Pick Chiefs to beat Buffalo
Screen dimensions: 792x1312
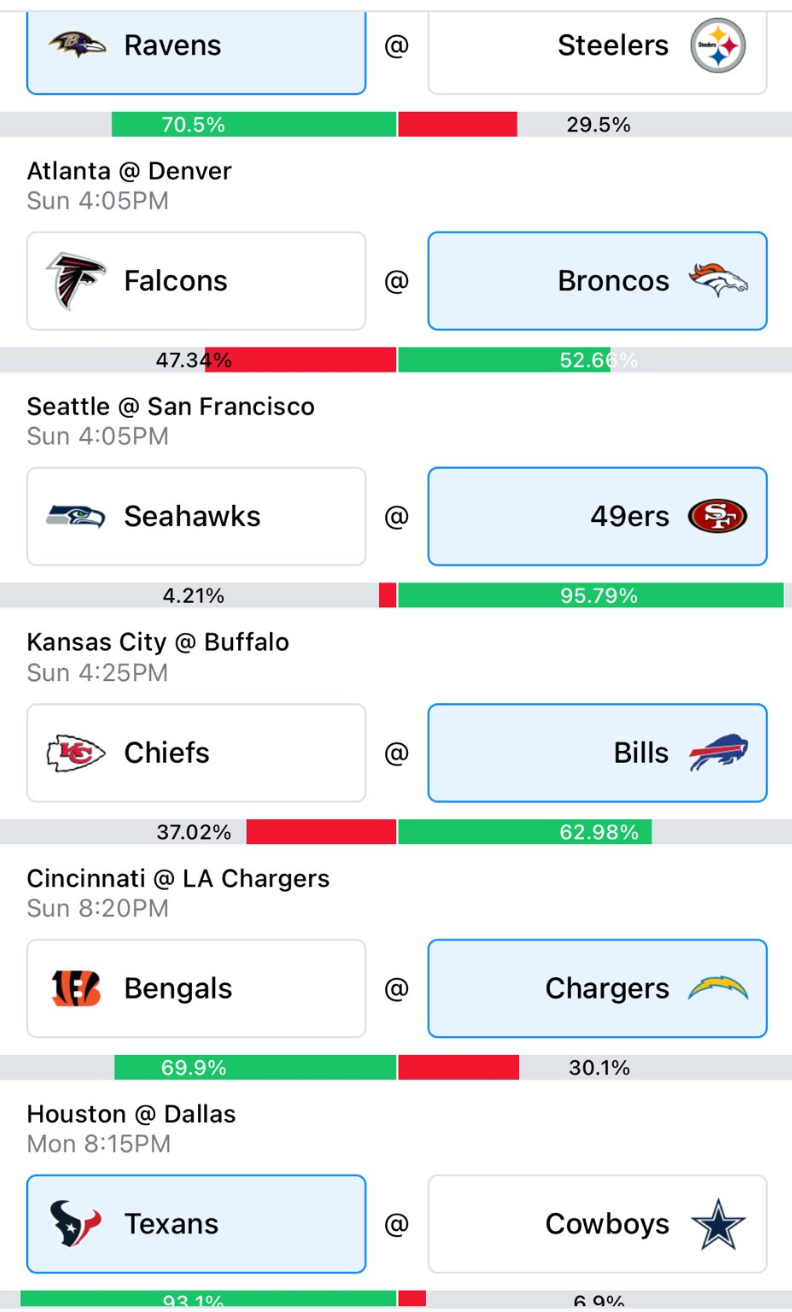click(x=196, y=753)
